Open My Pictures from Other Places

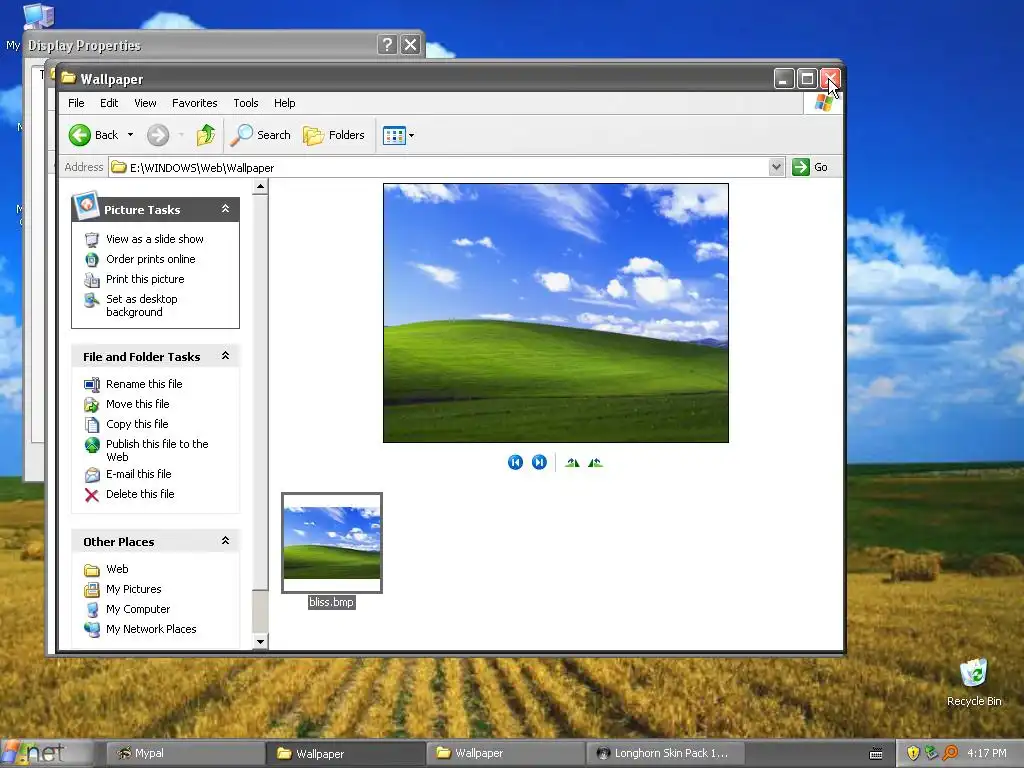133,589
